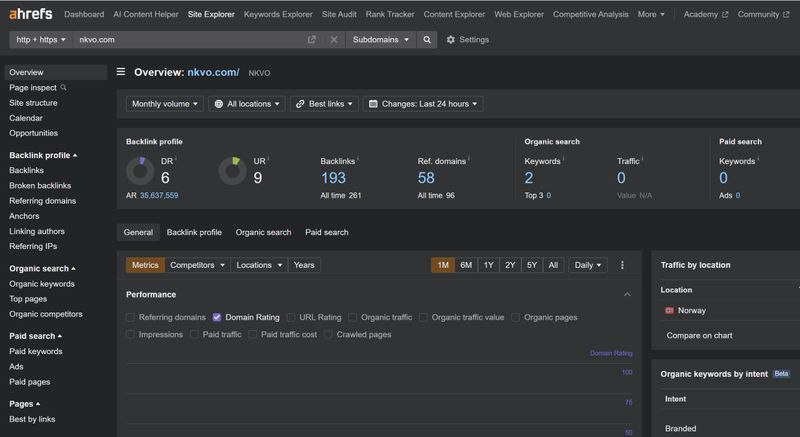Open AI Content Helper
The width and height of the screenshot is (800, 437).
pyautogui.click(x=146, y=14)
